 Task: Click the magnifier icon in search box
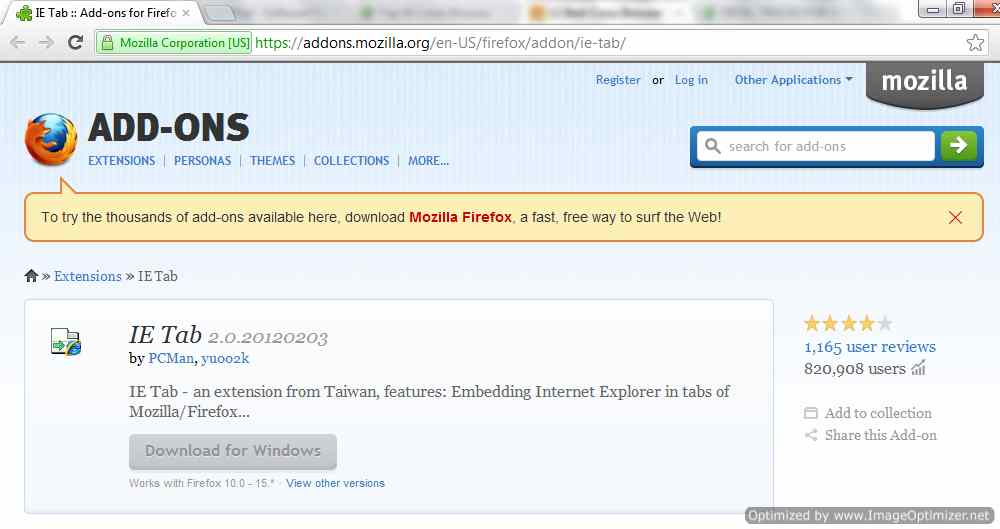point(712,146)
